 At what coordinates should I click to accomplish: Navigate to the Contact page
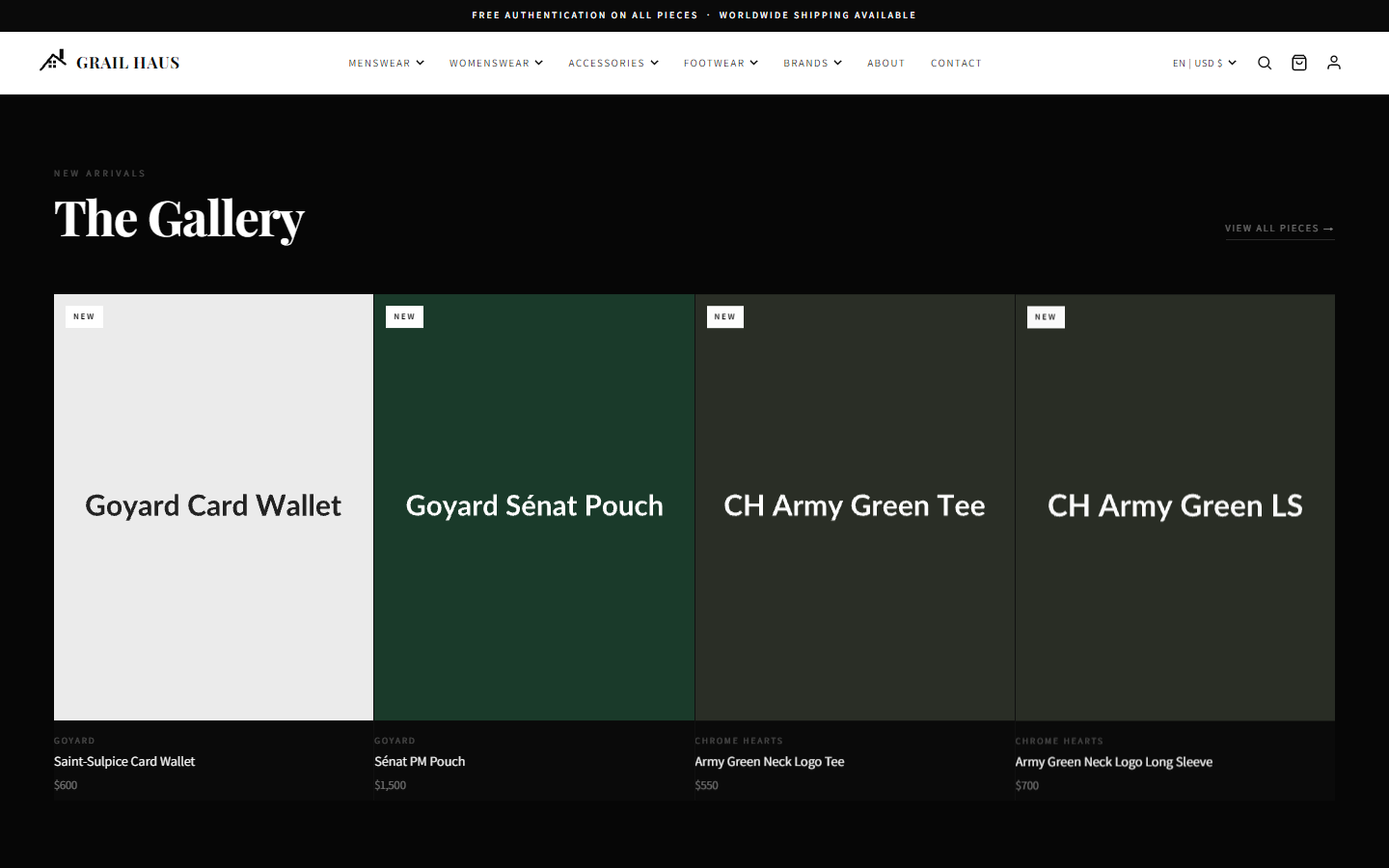[956, 63]
